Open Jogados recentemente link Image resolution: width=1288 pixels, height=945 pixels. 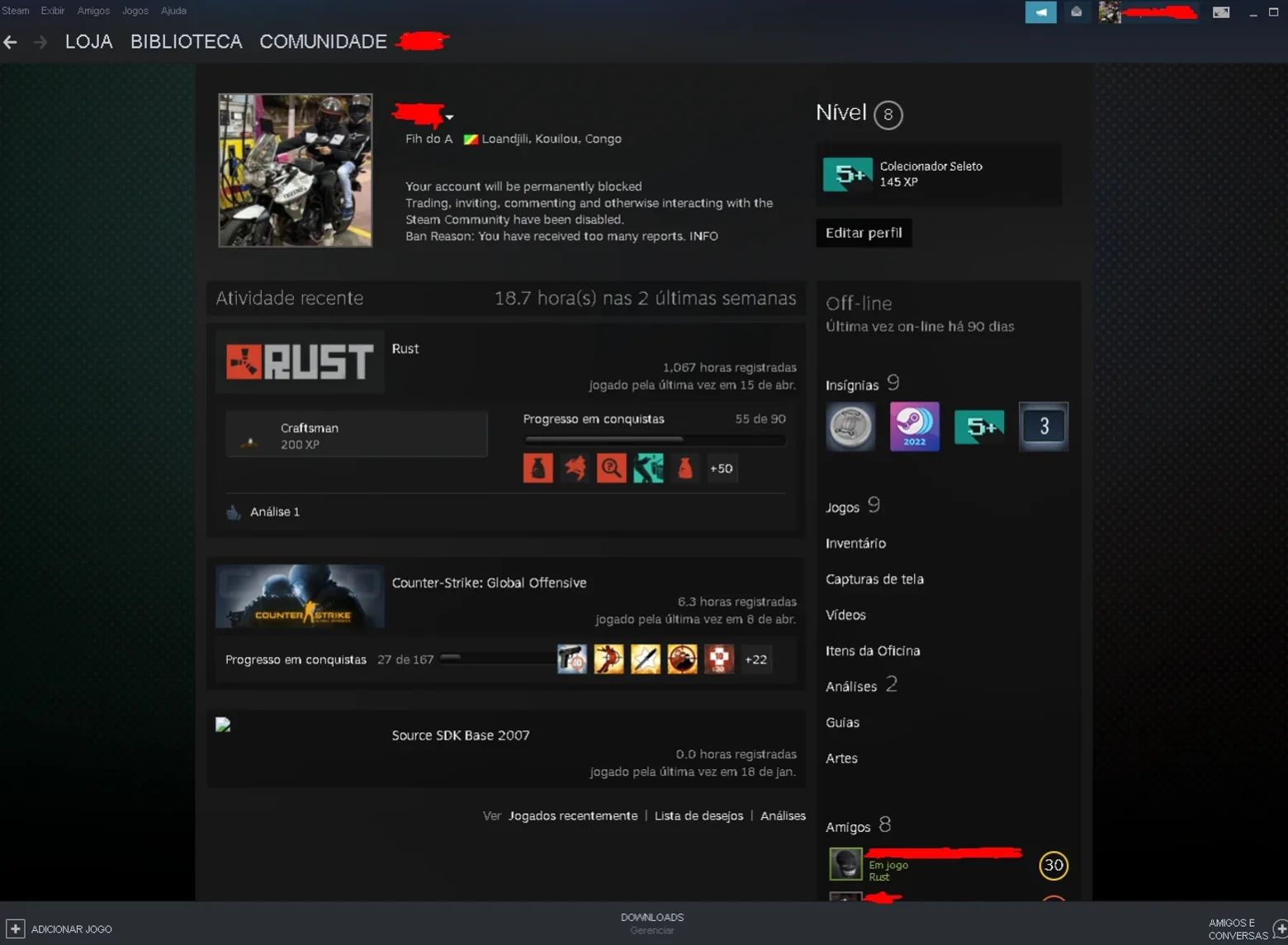coord(573,815)
